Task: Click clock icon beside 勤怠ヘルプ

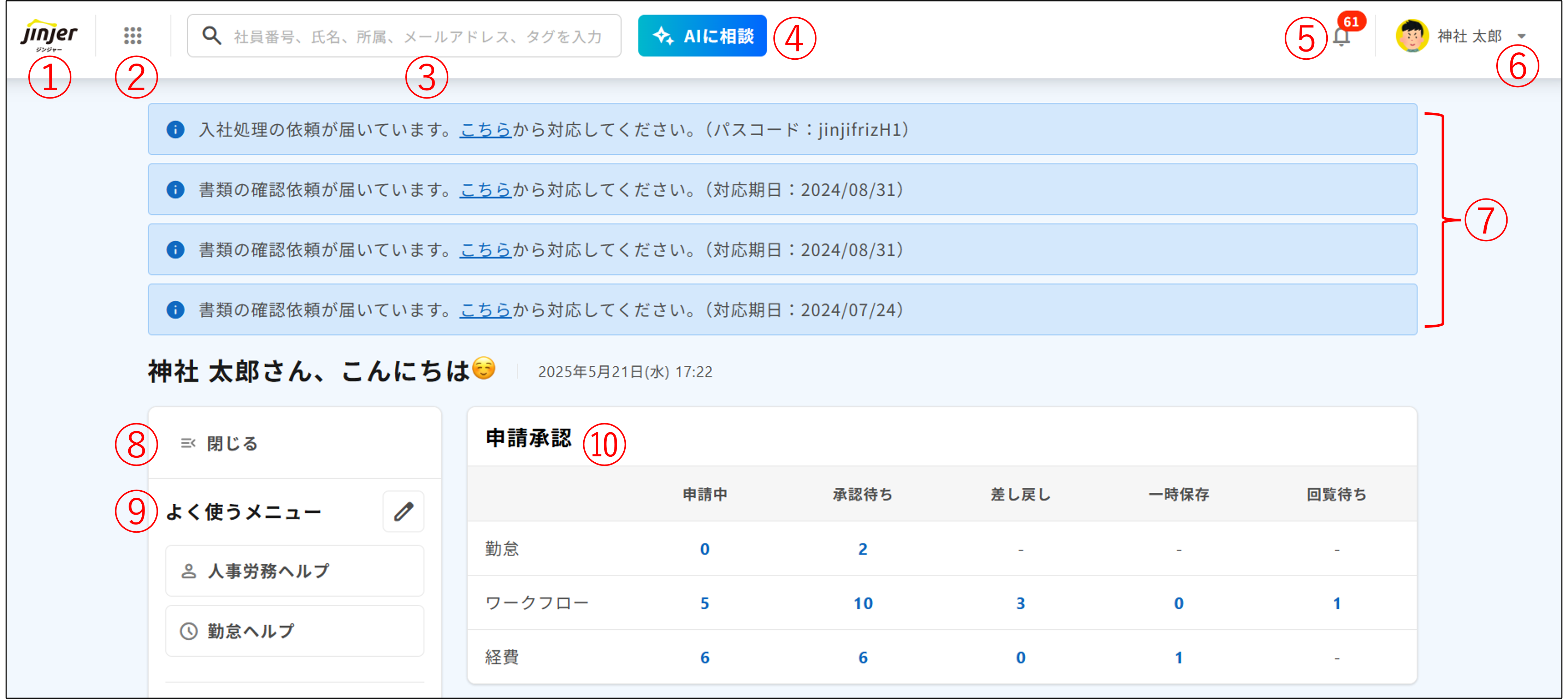Action: click(x=189, y=631)
